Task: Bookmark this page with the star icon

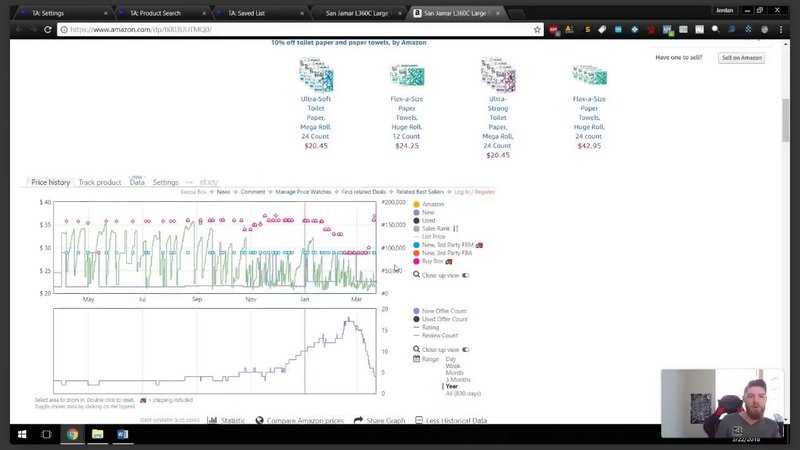Action: (537, 30)
